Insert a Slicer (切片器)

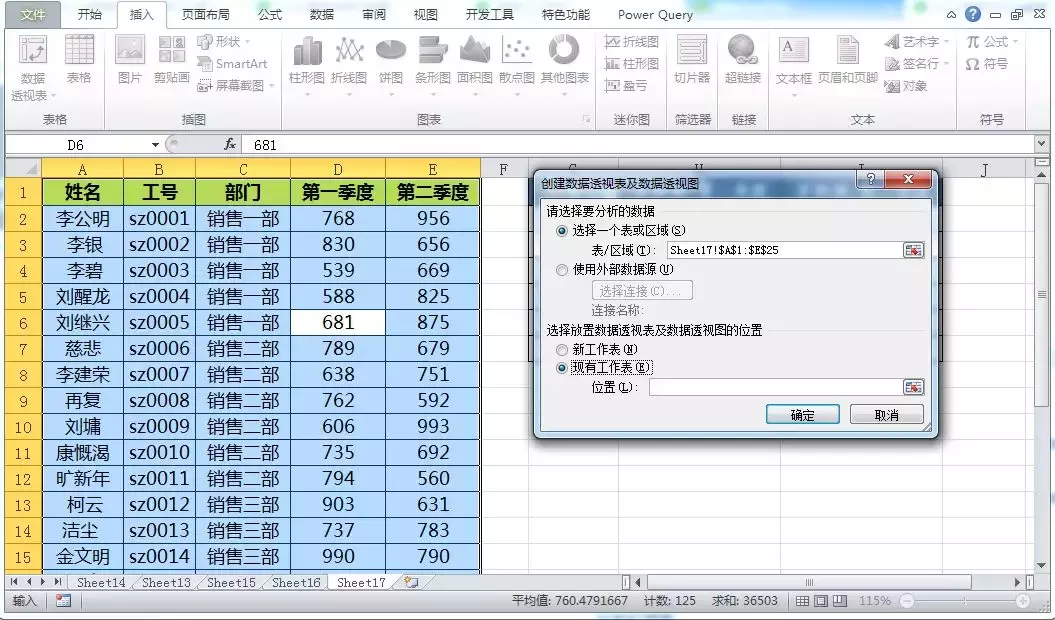tap(692, 59)
